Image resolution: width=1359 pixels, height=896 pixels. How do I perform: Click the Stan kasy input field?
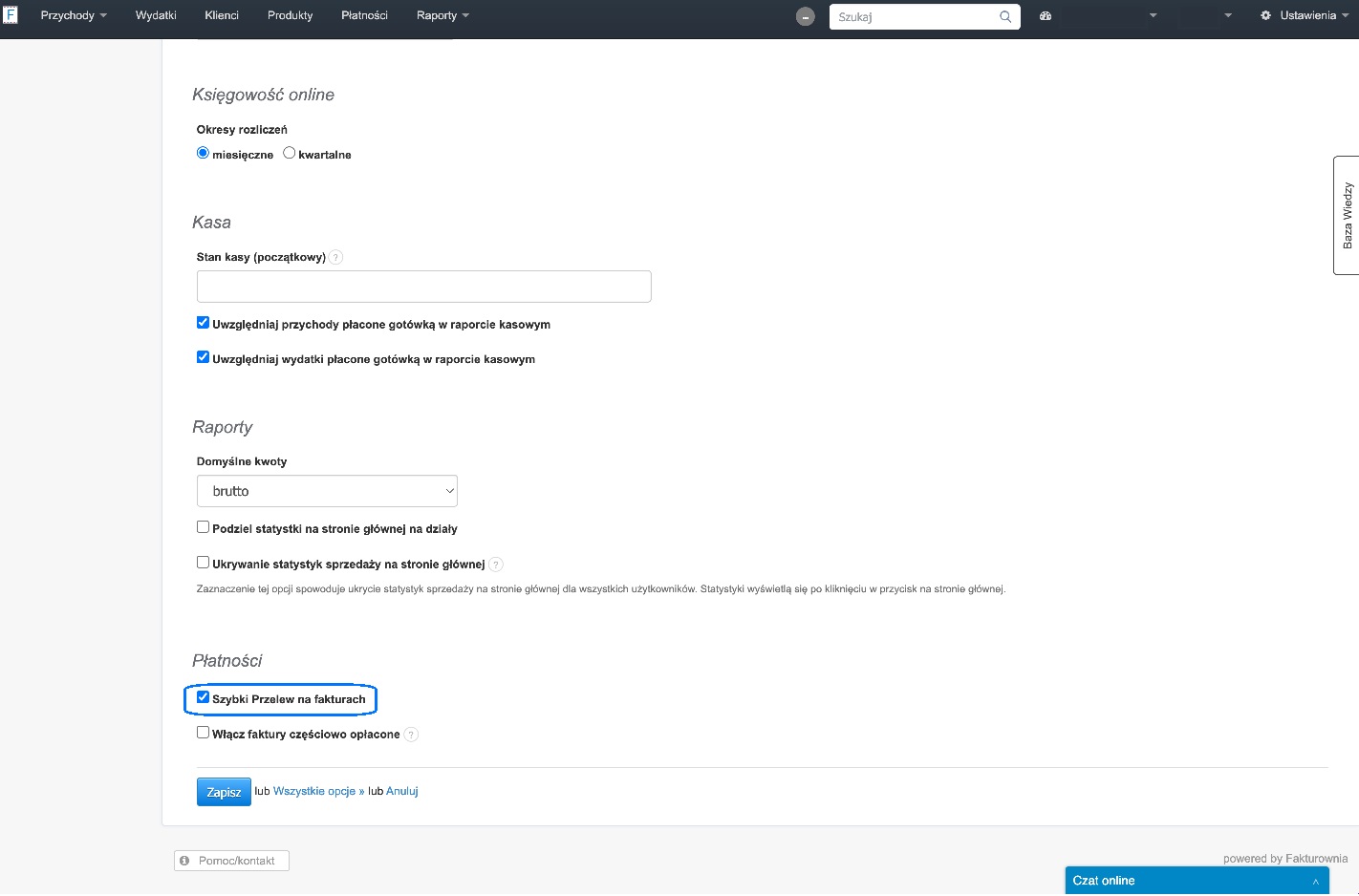pyautogui.click(x=423, y=287)
